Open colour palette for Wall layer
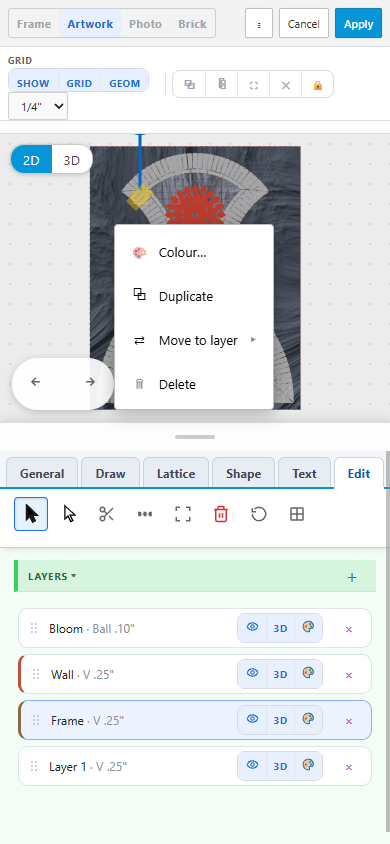Viewport: 390px width, 844px height. point(308,674)
